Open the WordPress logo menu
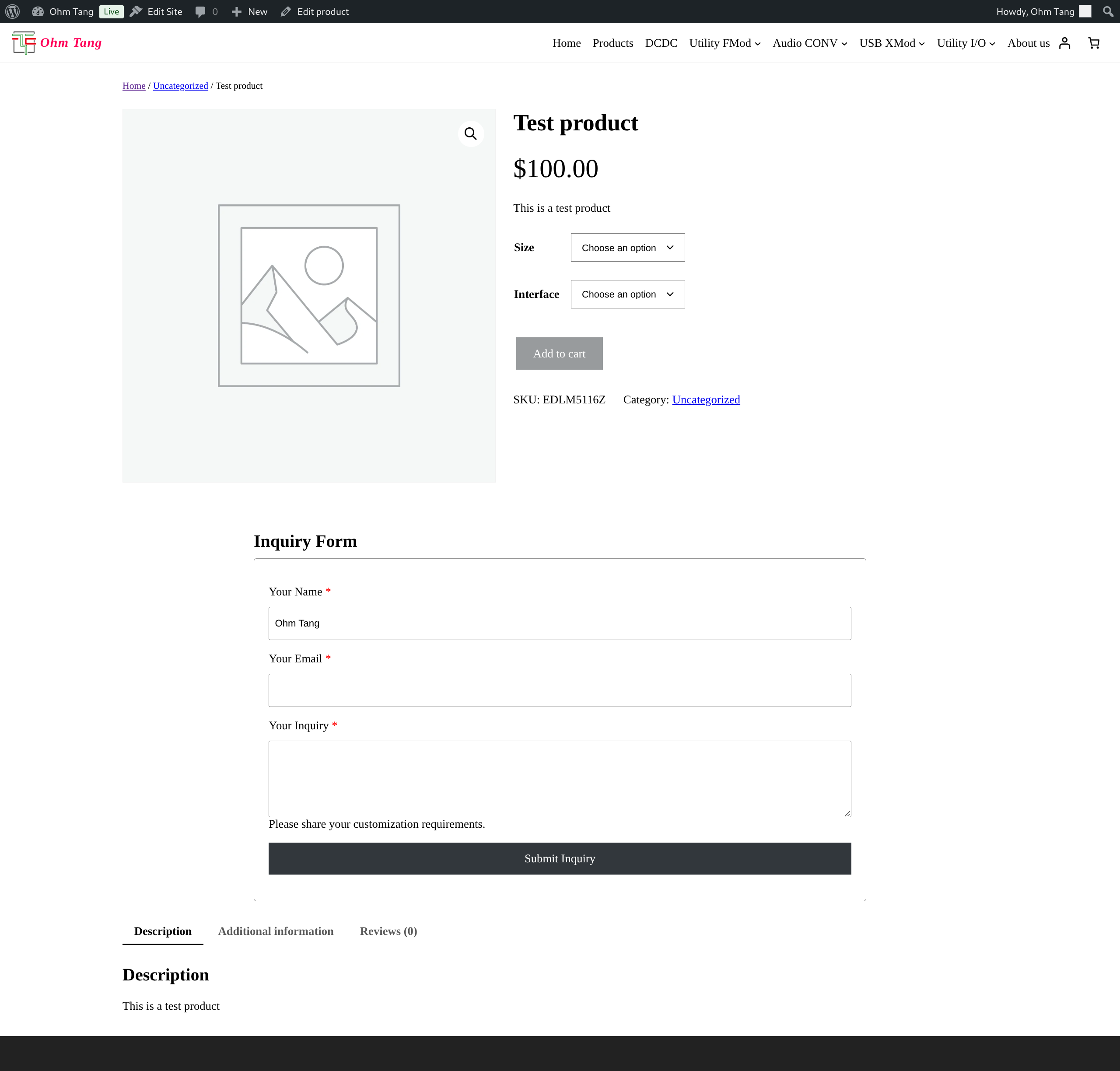 coord(12,11)
